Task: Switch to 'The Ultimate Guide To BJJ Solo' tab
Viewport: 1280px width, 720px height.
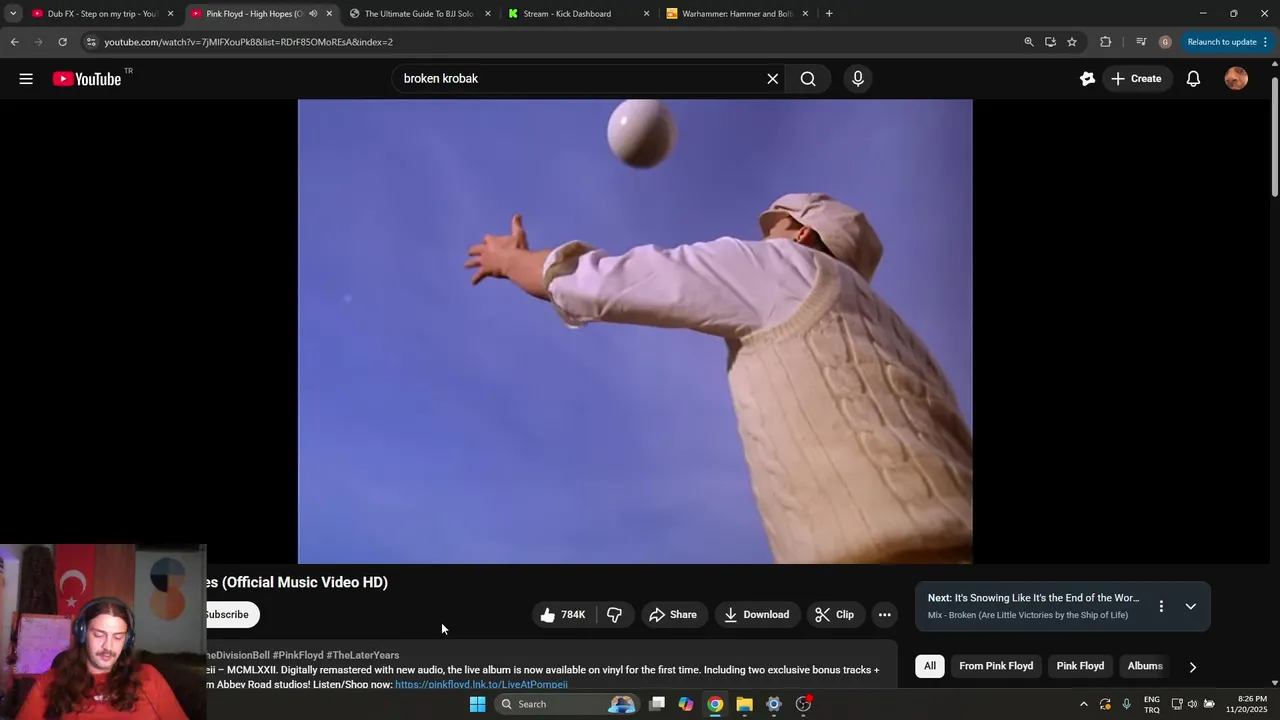Action: (x=418, y=14)
